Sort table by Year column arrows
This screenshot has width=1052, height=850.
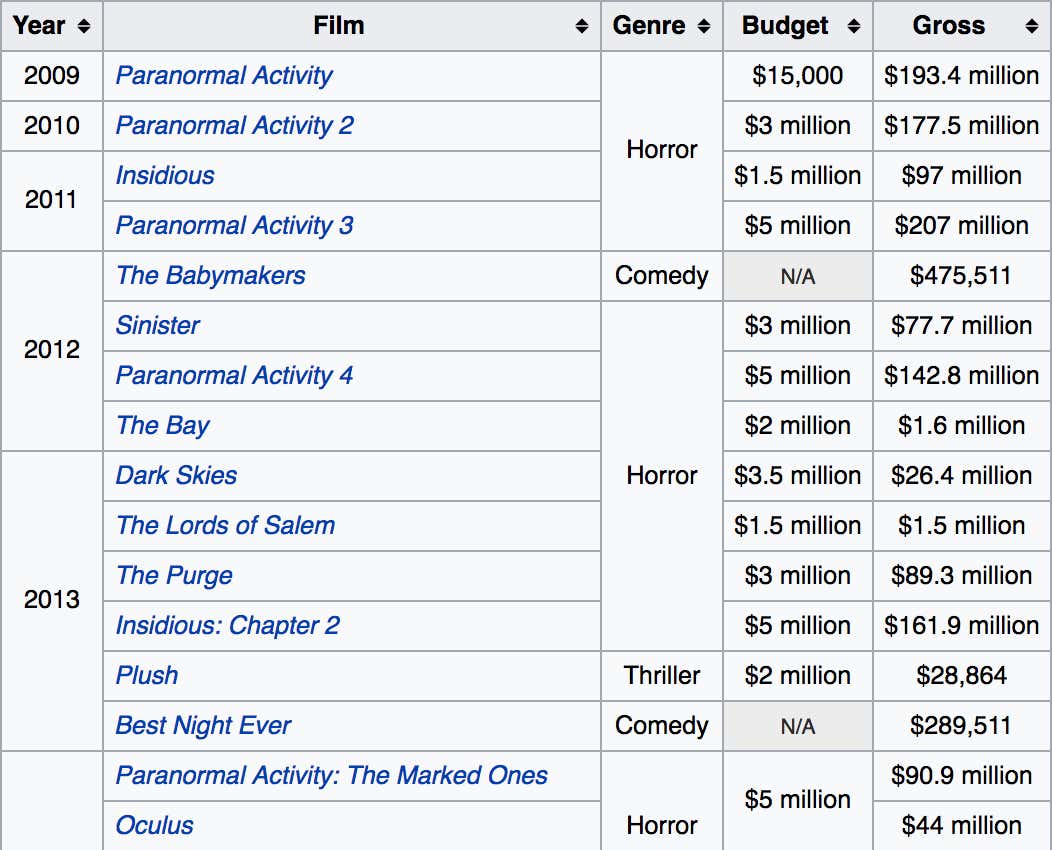point(83,27)
